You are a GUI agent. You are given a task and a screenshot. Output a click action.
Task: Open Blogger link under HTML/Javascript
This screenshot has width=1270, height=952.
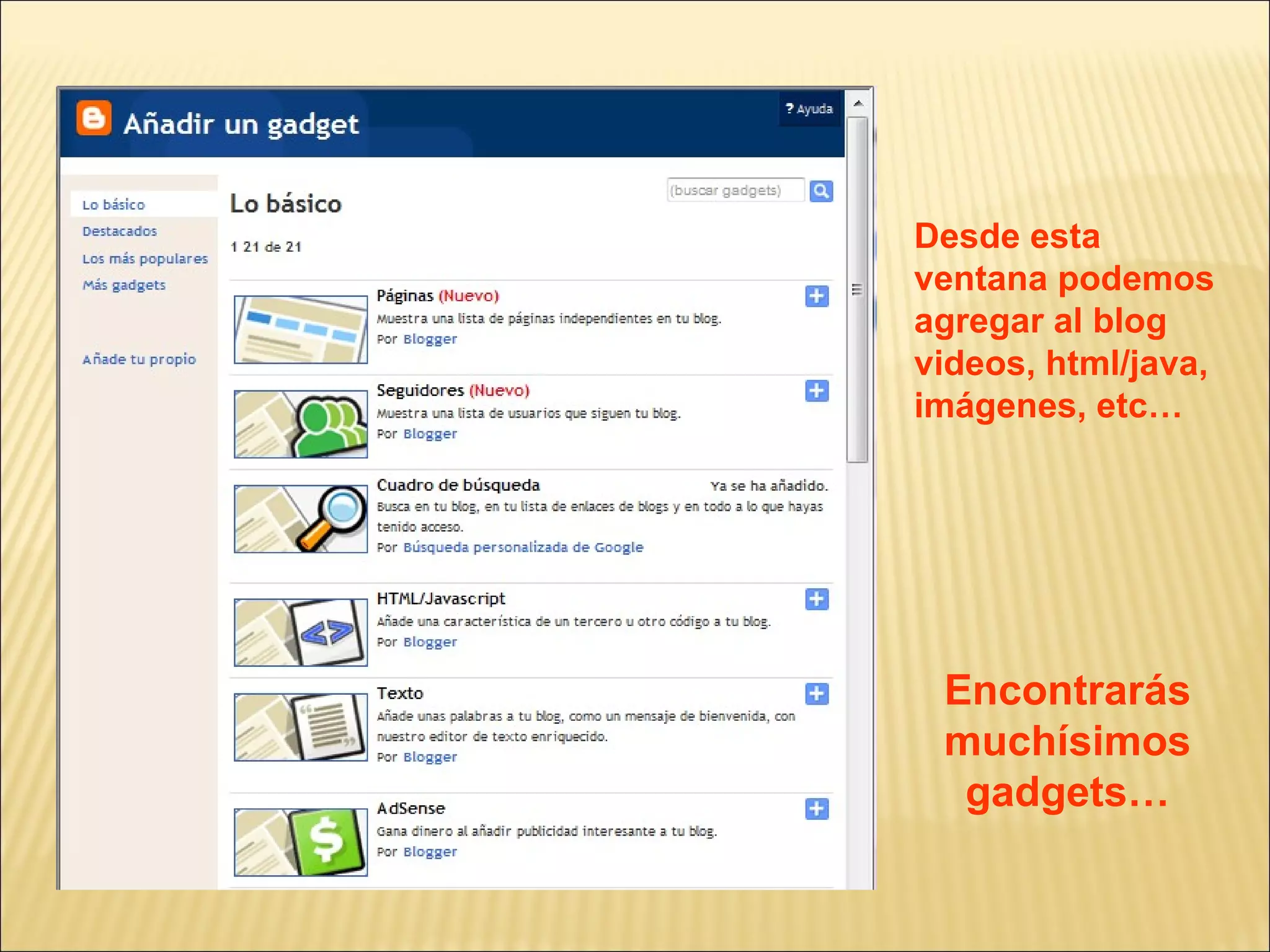(430, 642)
